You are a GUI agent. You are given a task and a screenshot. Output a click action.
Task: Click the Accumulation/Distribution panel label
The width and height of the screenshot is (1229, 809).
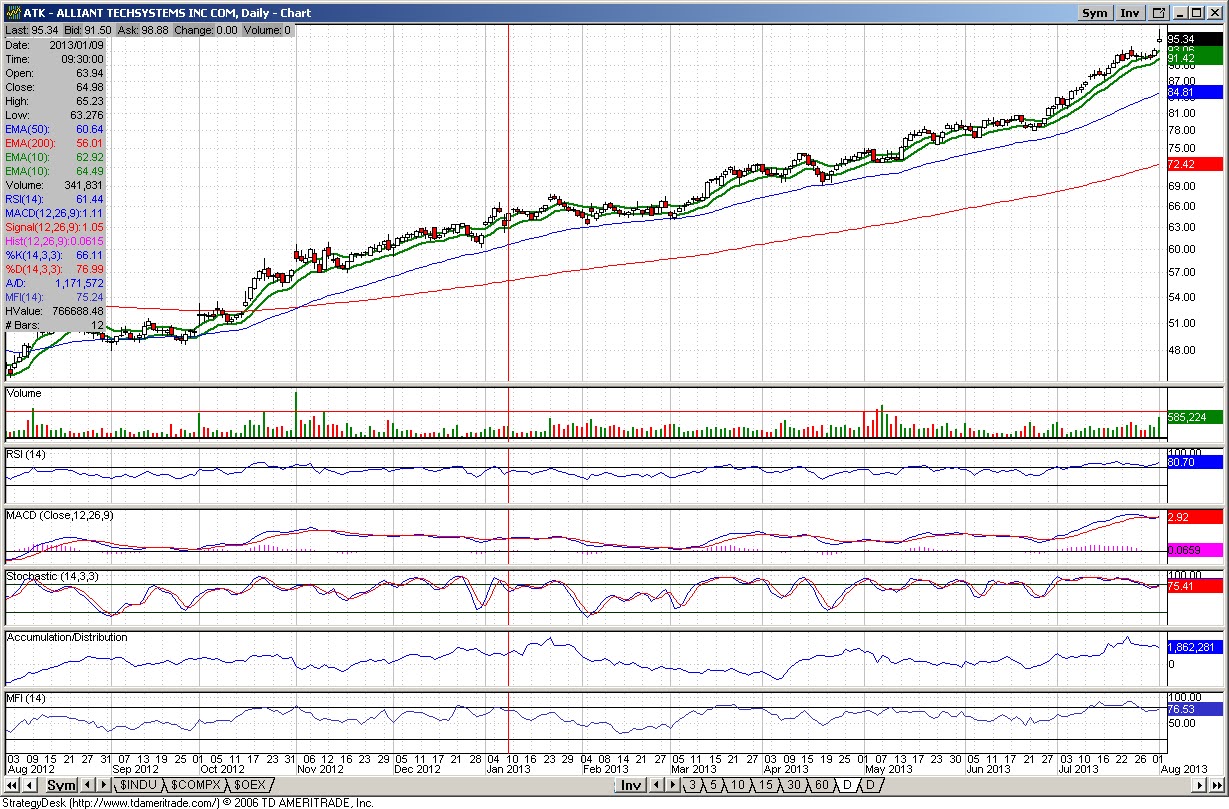67,637
